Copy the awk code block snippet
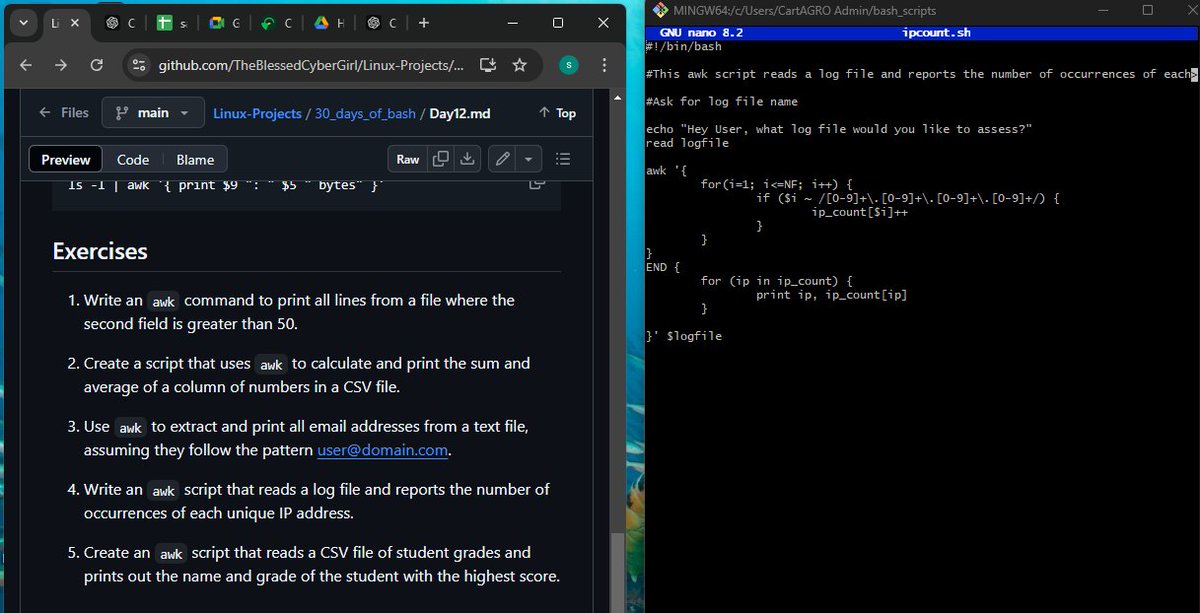1200x613 pixels. point(535,183)
